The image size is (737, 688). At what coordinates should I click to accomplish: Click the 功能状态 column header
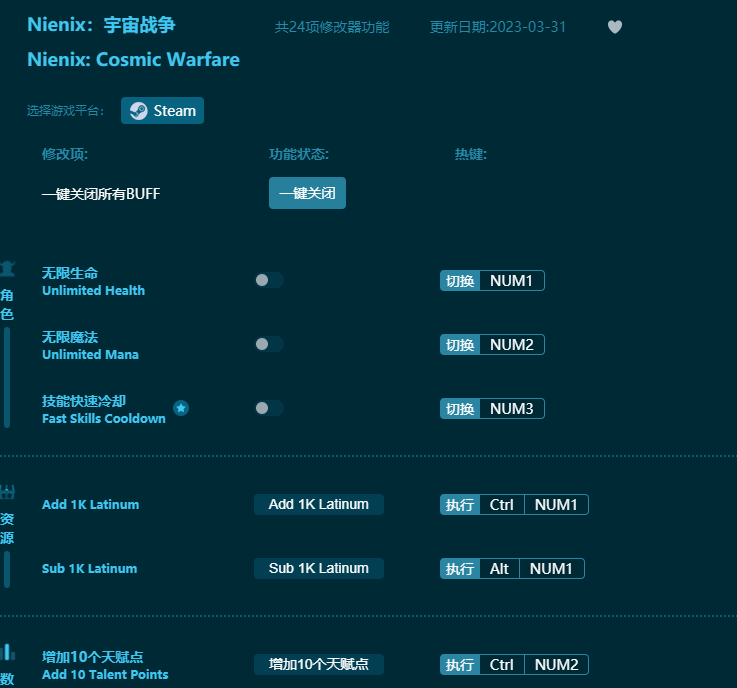(x=299, y=154)
